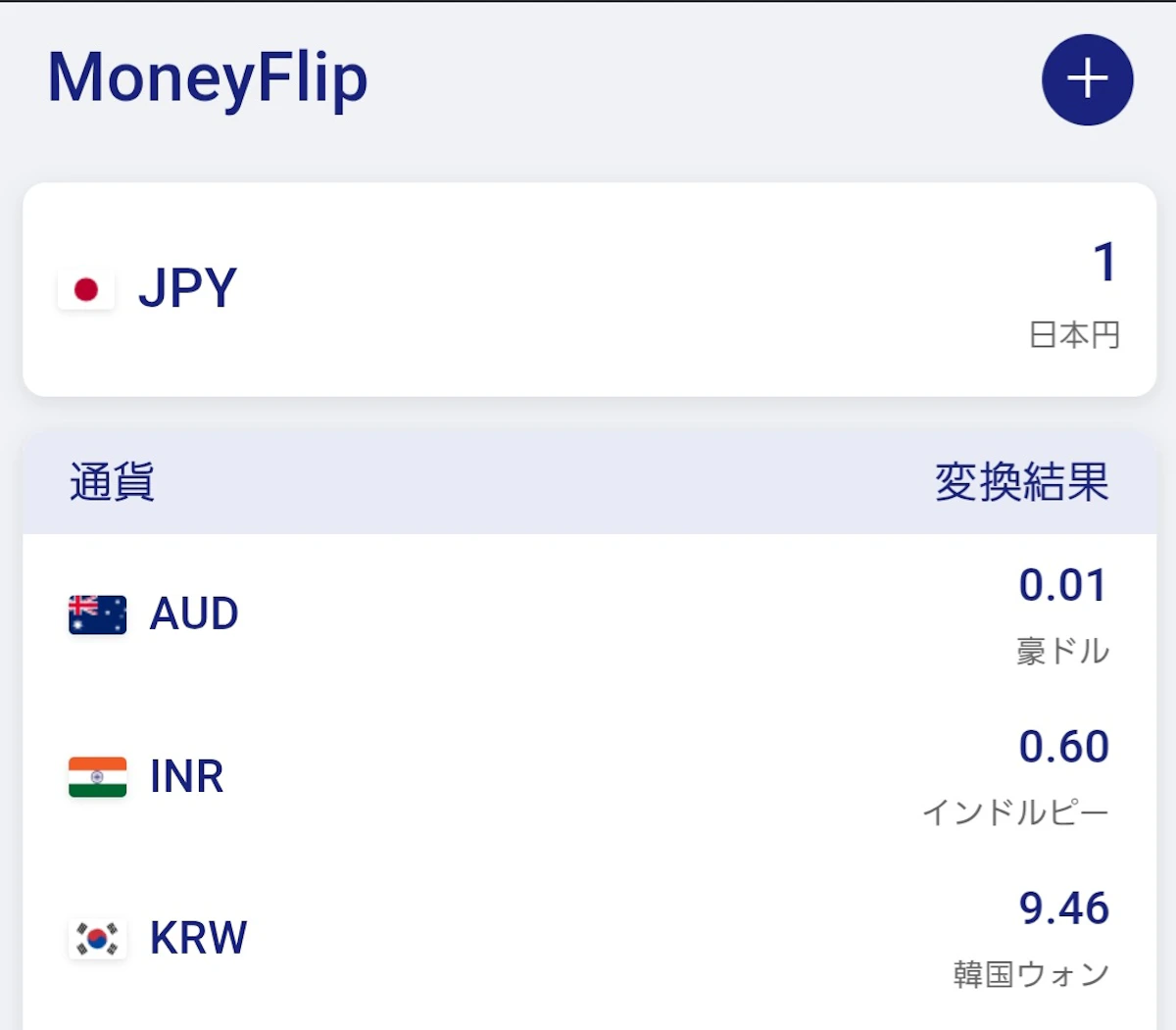Tap the 日本円 currency name label
Image resolution: width=1176 pixels, height=1030 pixels.
click(x=1074, y=335)
